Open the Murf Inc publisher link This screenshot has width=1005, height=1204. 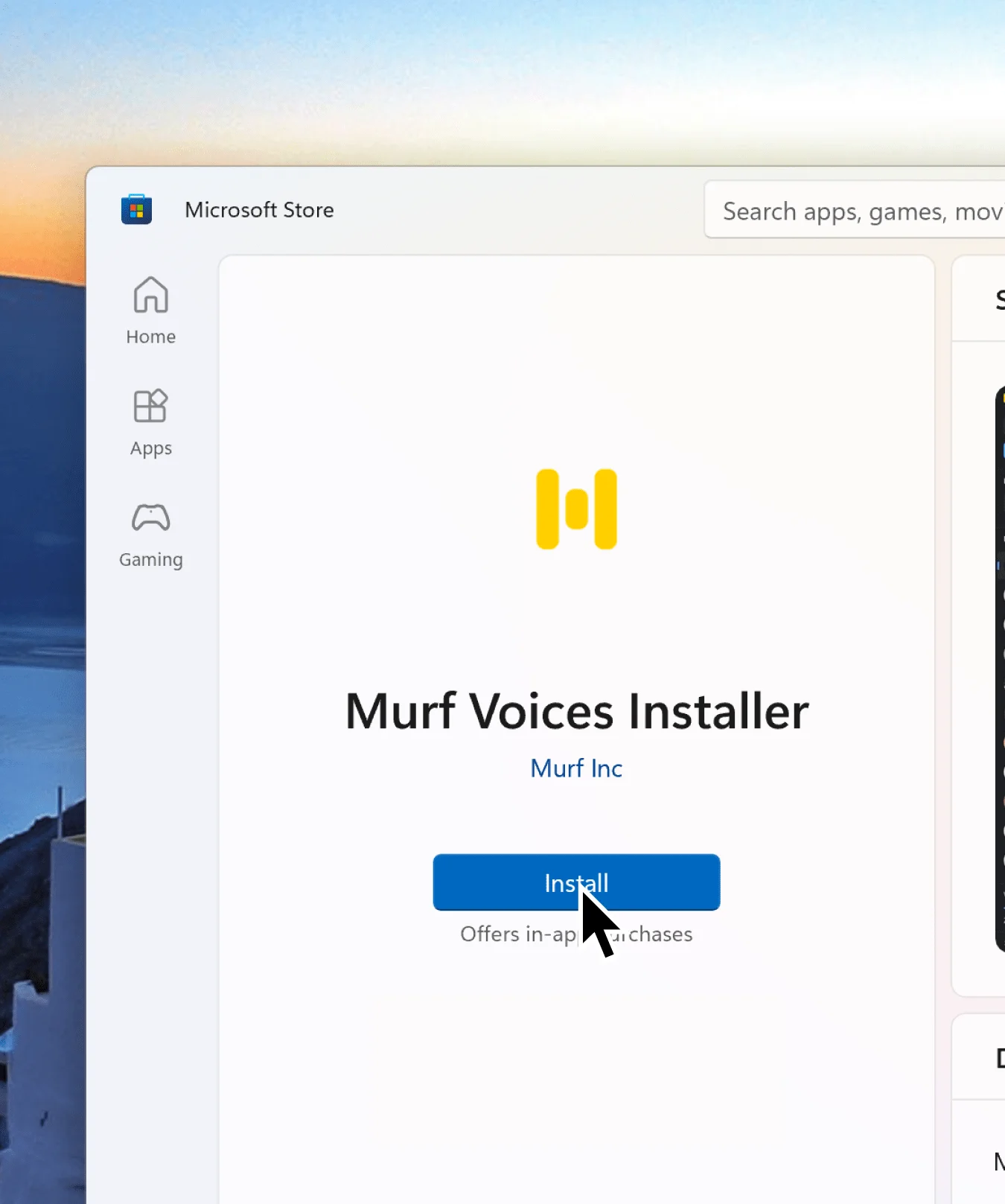coord(576,768)
